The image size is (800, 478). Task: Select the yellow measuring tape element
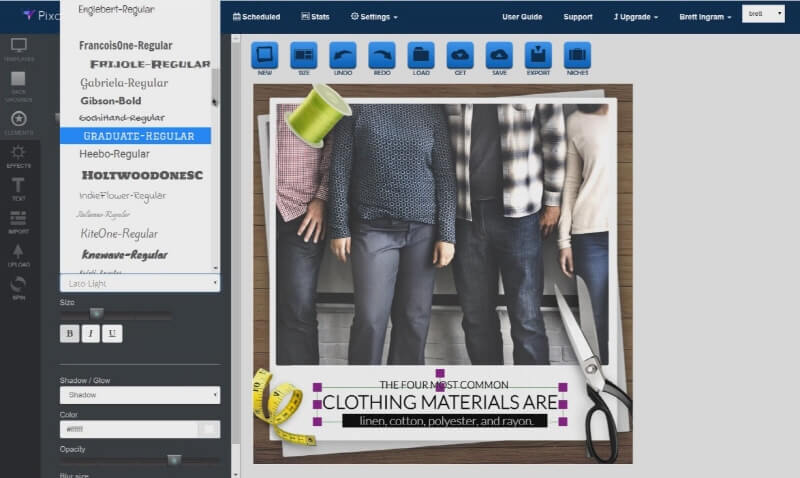(282, 406)
